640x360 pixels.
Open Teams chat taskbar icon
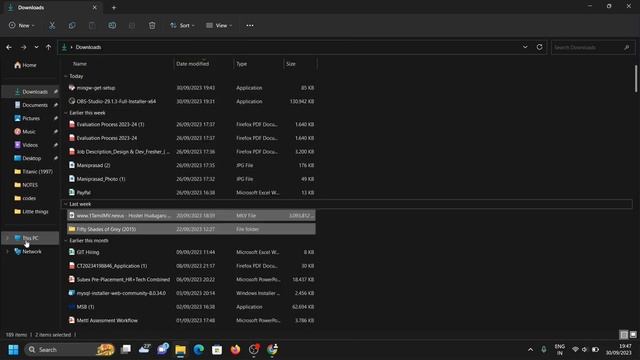pyautogui.click(x=162, y=349)
